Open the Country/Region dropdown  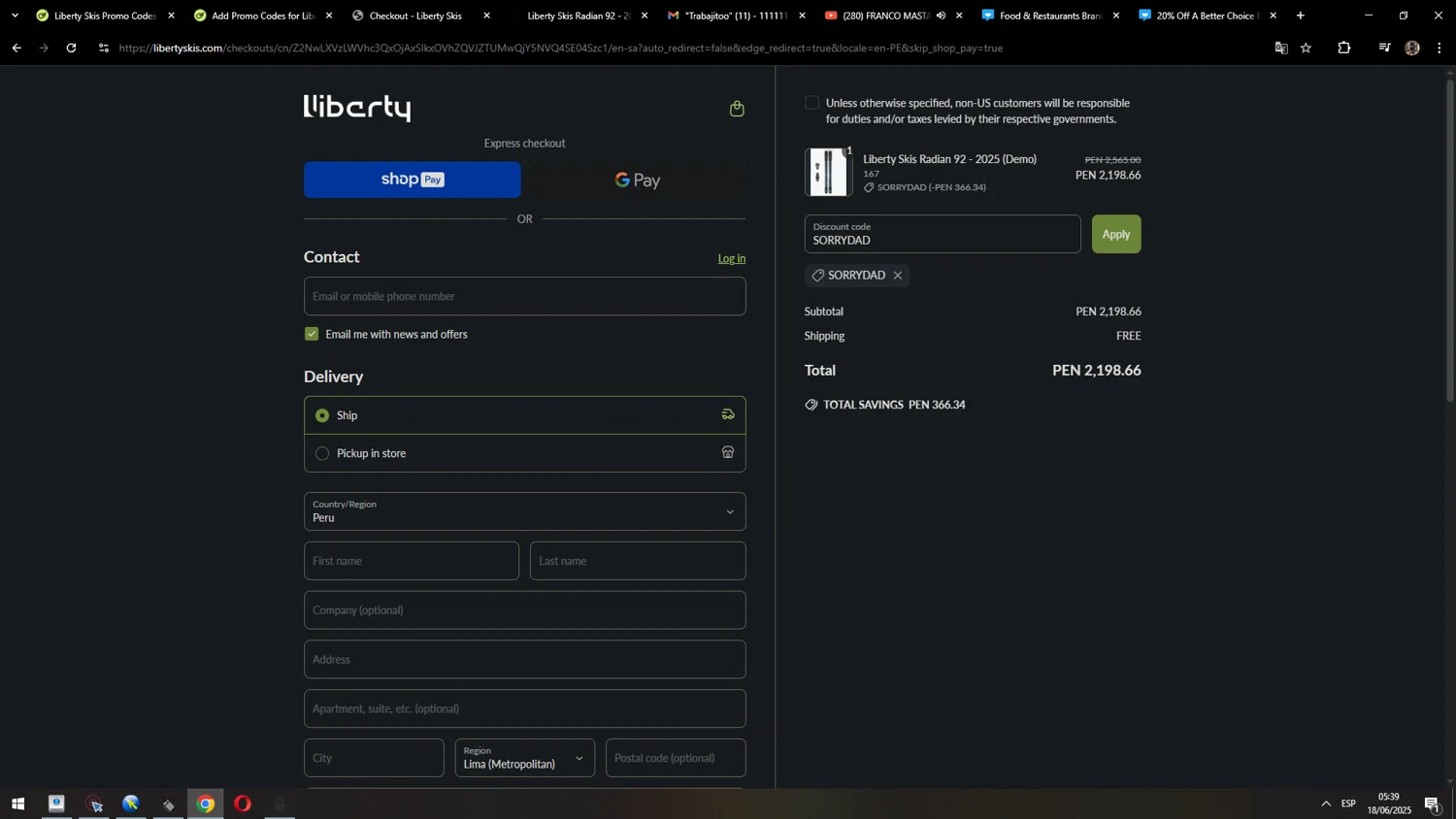(524, 511)
